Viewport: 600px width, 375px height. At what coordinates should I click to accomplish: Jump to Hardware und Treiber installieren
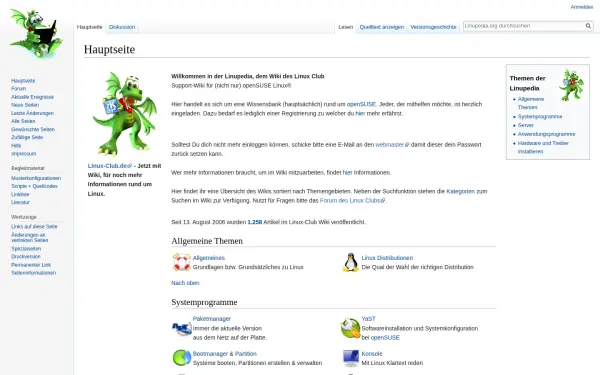tap(543, 147)
